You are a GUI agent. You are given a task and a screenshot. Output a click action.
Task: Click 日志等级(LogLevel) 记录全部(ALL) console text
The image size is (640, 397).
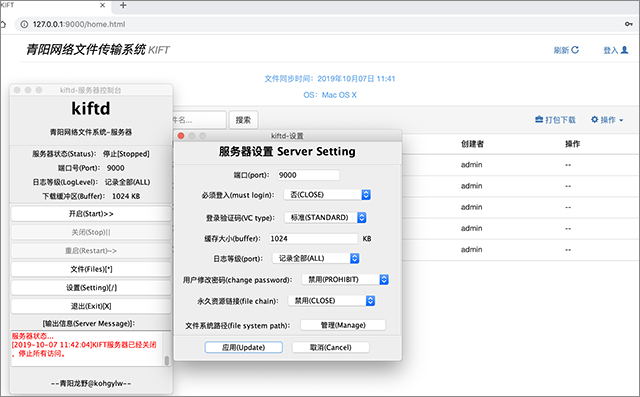pos(91,182)
